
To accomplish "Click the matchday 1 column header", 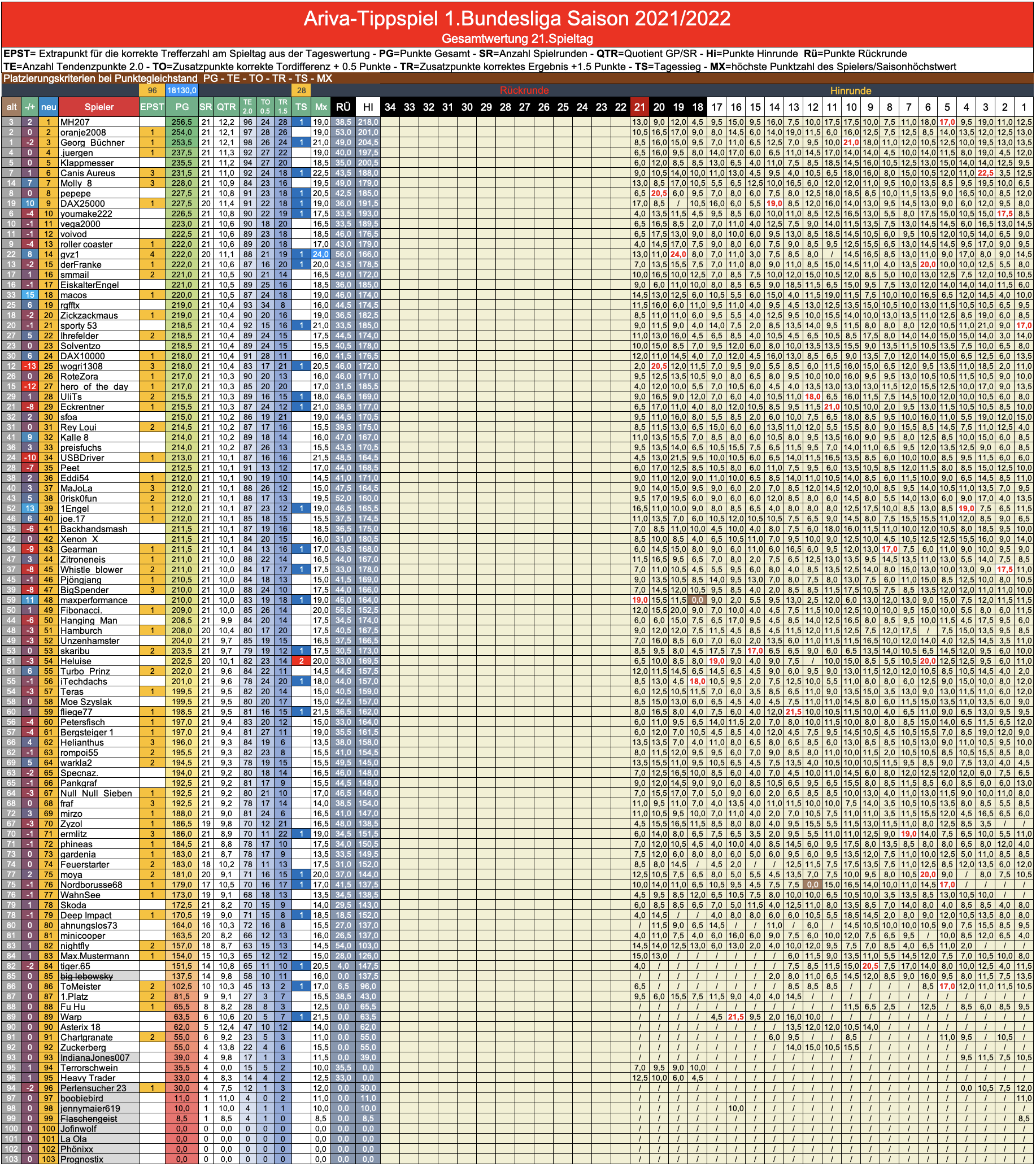I will point(1024,107).
